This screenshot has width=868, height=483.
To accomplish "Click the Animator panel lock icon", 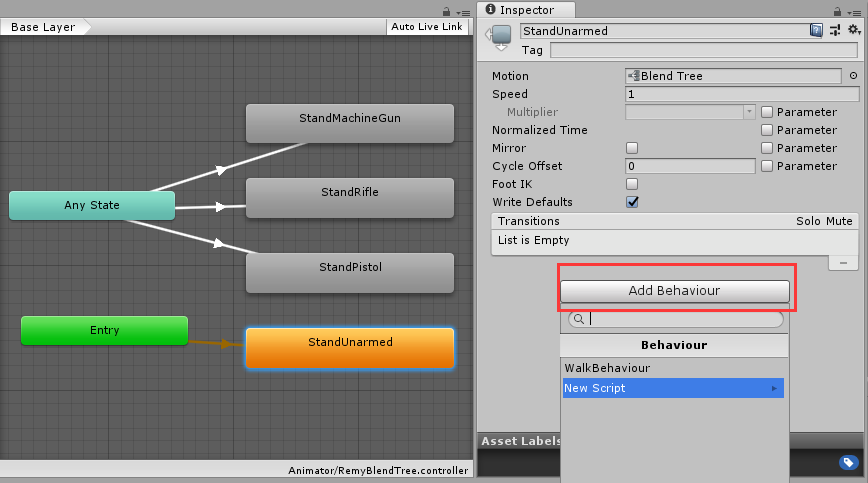I will click(446, 12).
